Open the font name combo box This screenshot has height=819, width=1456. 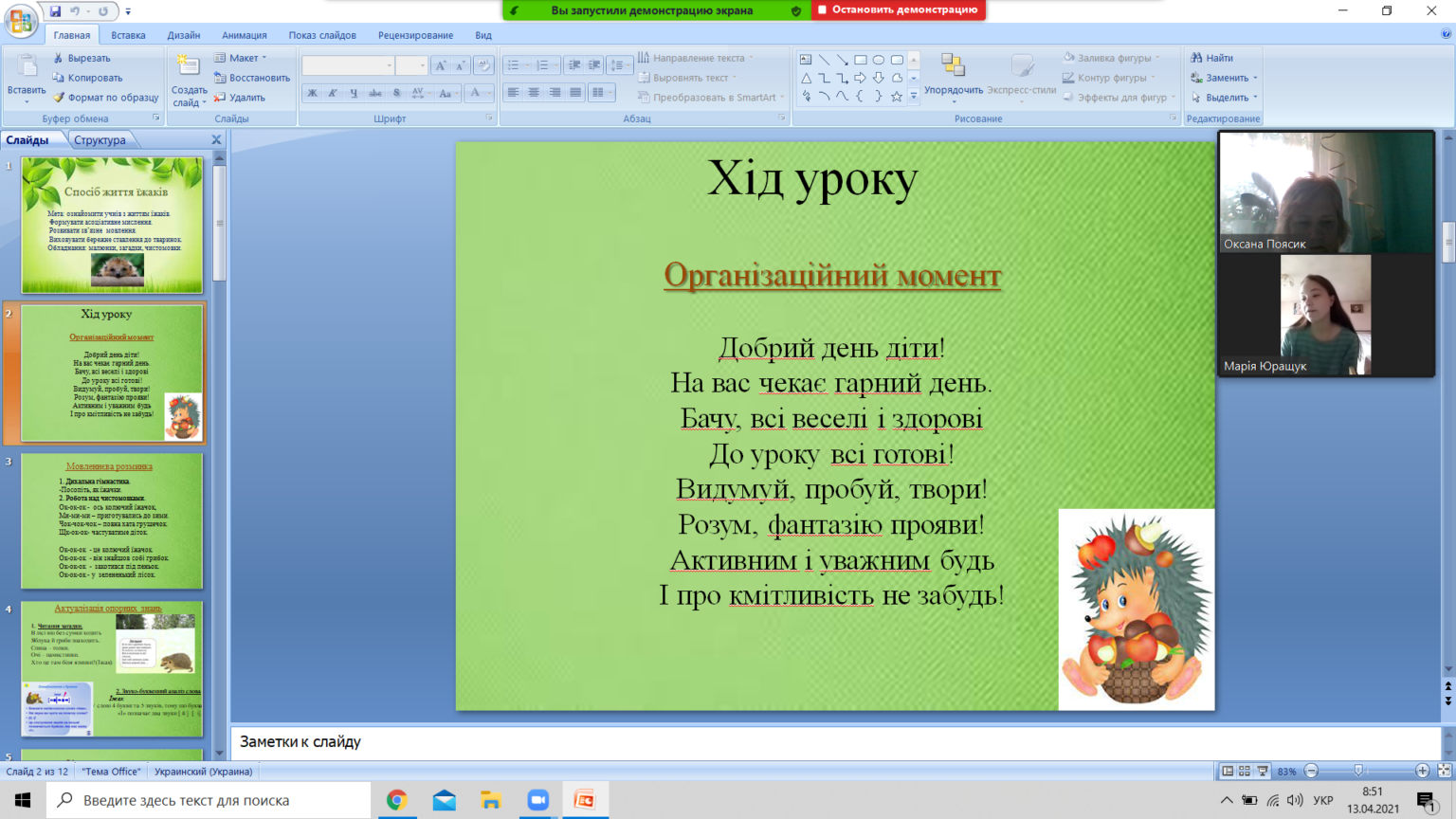pyautogui.click(x=348, y=64)
